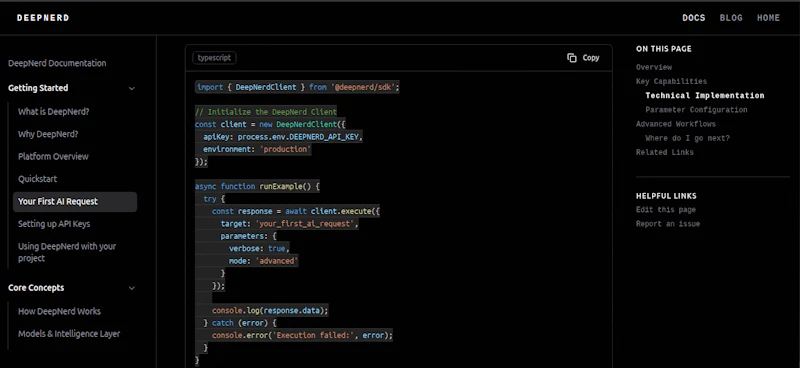Click the console.error 'Execution failed:' line
Viewport: 800px width, 368px height.
pos(303,335)
